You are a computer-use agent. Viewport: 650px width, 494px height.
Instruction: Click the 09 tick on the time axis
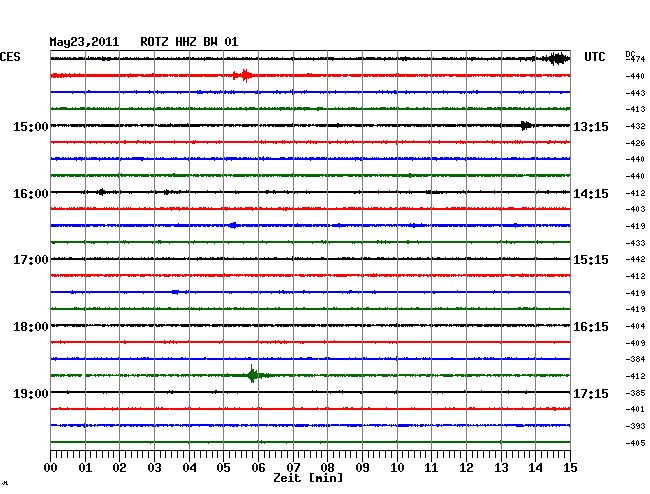(362, 468)
